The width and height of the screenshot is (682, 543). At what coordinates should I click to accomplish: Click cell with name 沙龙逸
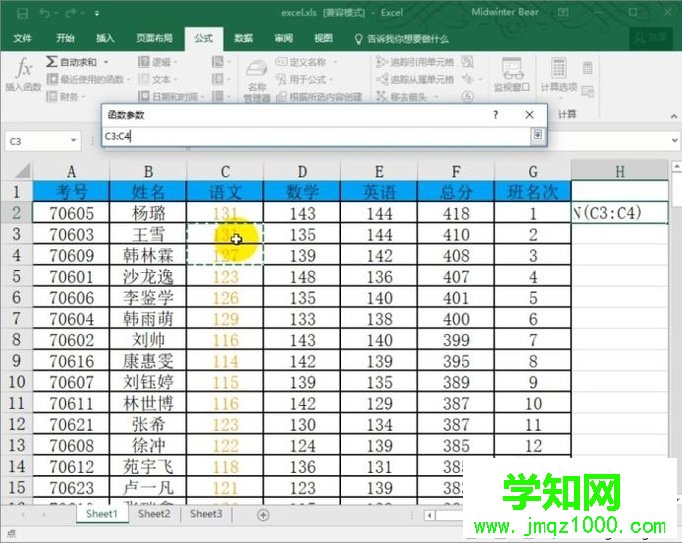pos(148,276)
